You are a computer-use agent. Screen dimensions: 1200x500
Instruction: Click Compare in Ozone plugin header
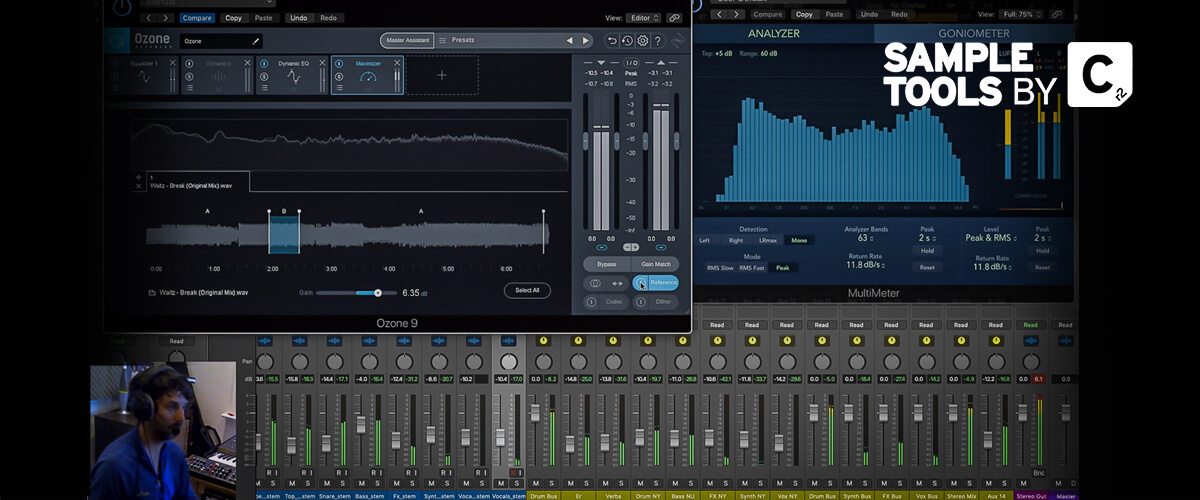pyautogui.click(x=199, y=18)
